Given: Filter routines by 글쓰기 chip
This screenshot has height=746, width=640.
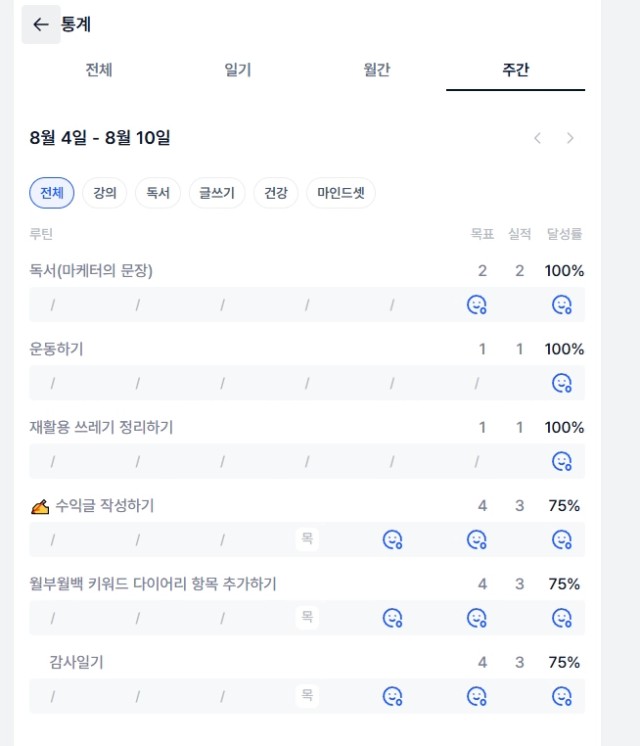Looking at the screenshot, I should tap(217, 193).
